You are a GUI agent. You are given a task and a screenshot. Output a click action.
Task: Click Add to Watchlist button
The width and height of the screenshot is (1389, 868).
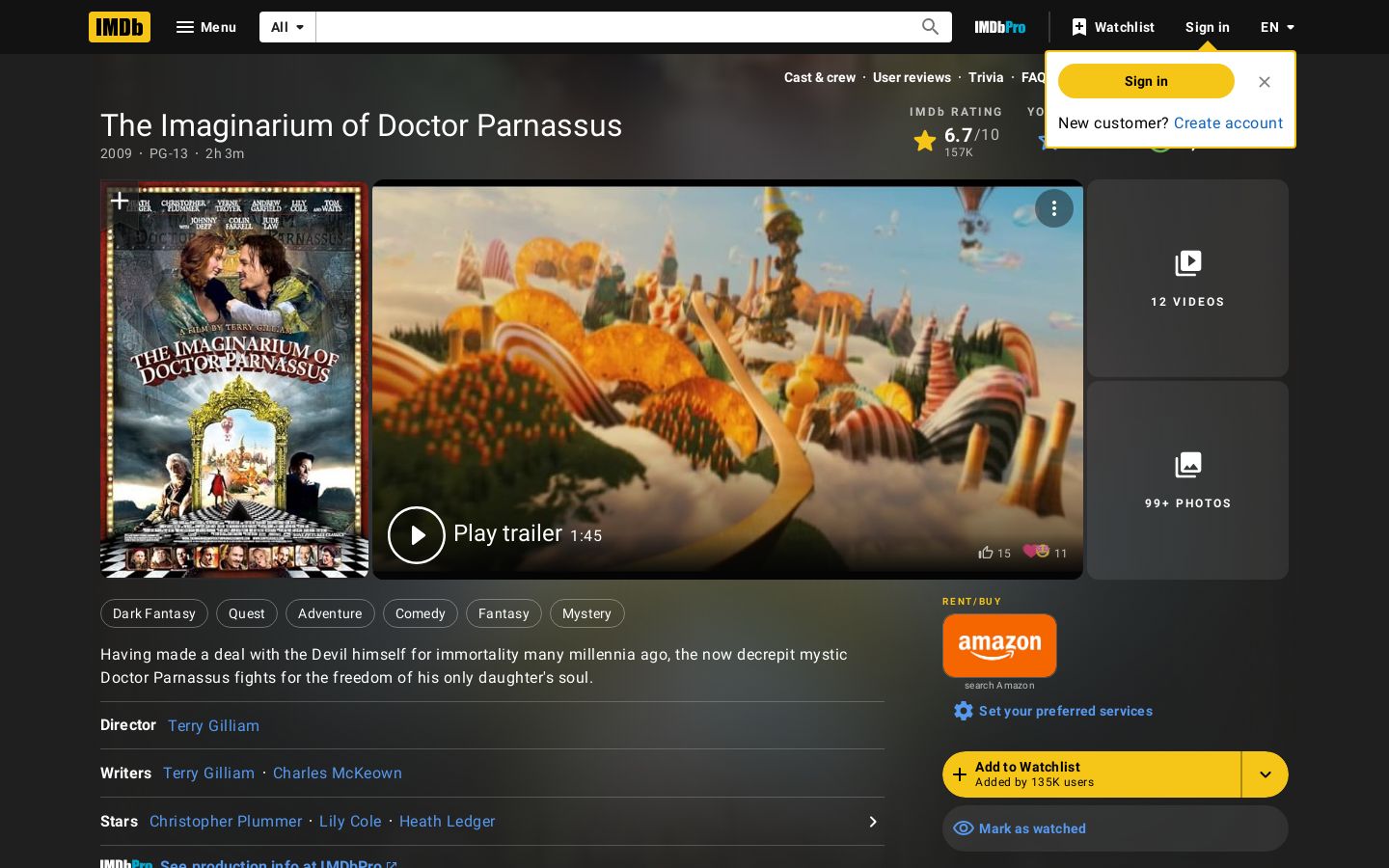click(x=1091, y=774)
